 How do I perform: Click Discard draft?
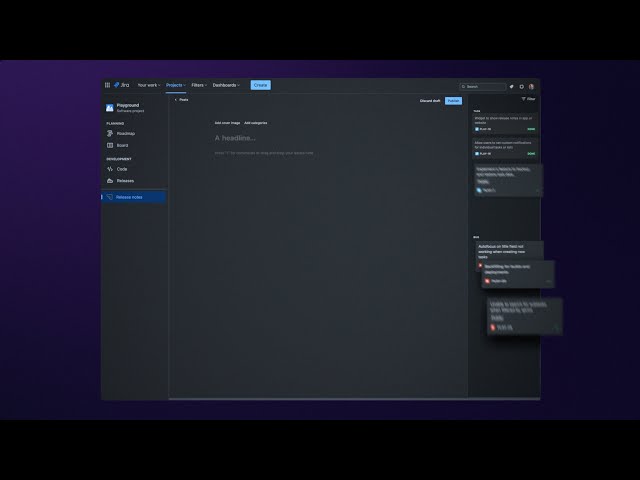coord(430,101)
